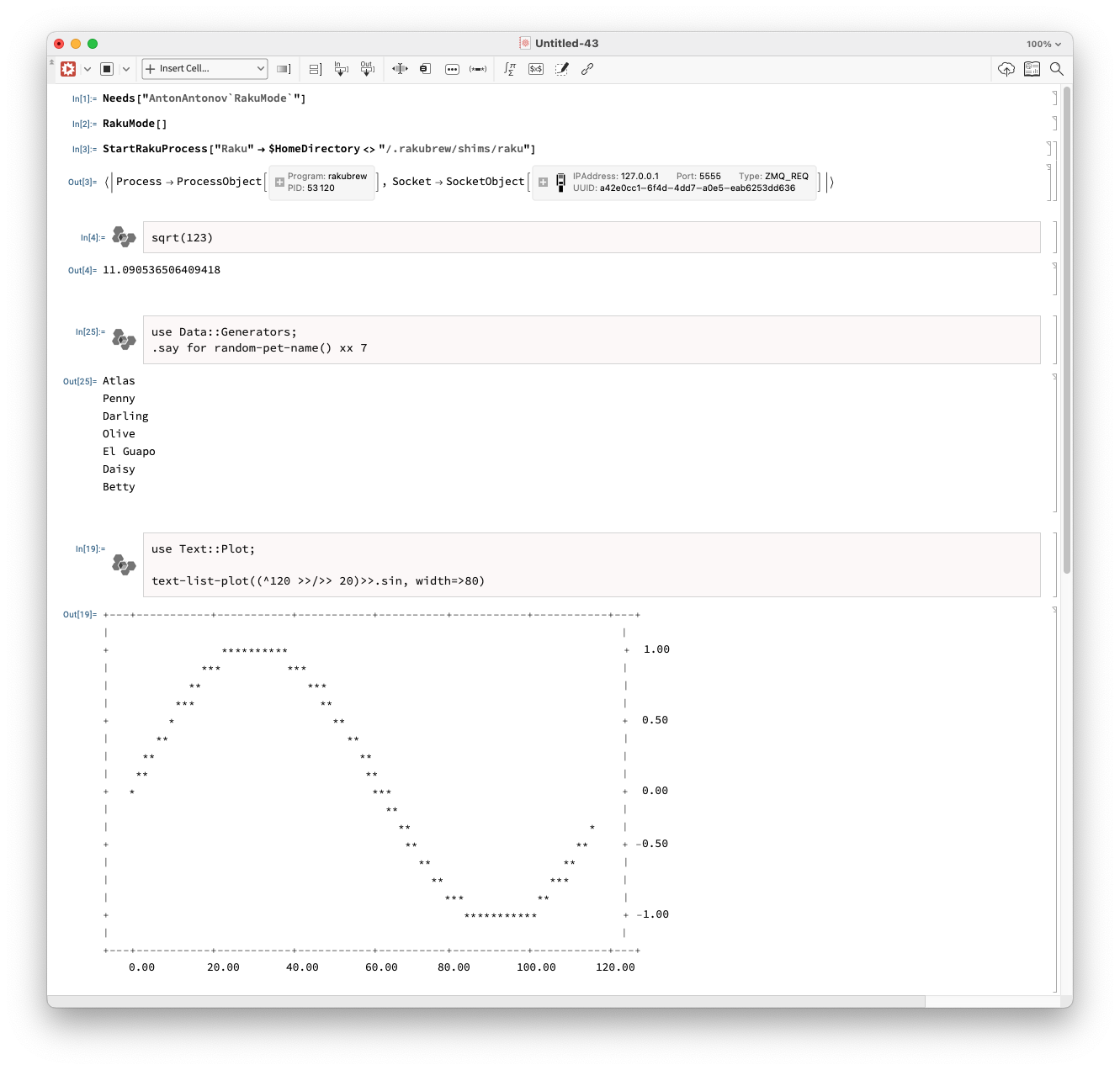Screen dimensions: 1120x1070
Task: Insert a hyperlink using the chain icon
Action: point(587,68)
